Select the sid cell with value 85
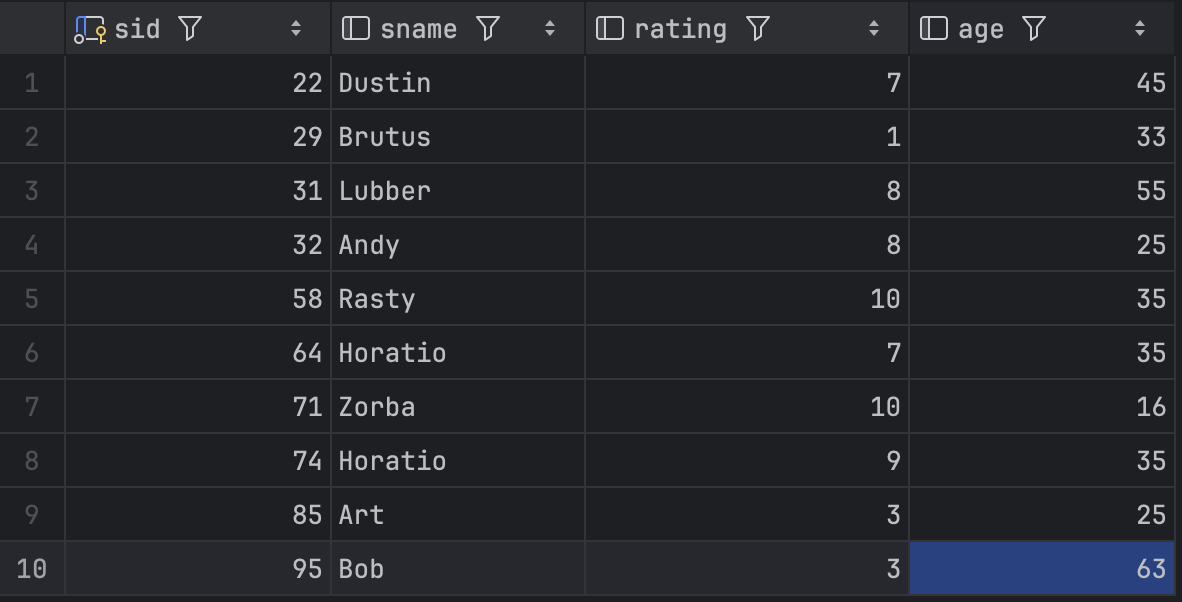Image resolution: width=1182 pixels, height=602 pixels. point(198,515)
